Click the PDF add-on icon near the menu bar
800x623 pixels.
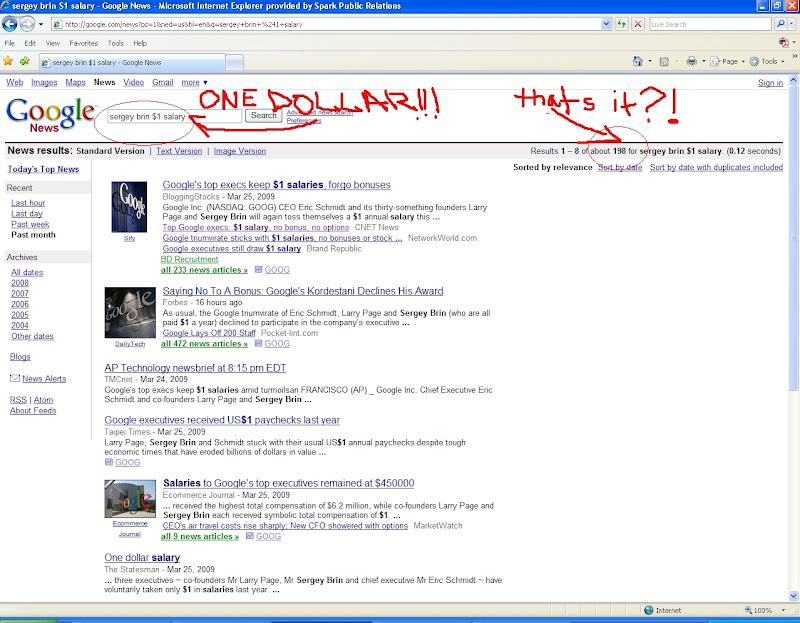pos(784,43)
